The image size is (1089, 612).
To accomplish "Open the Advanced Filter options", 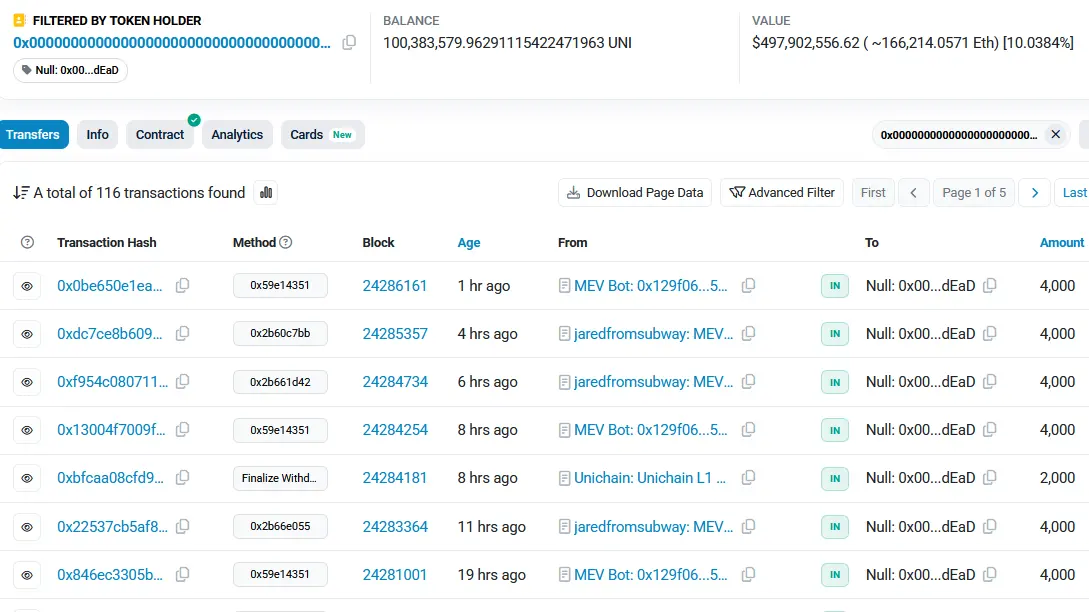I will (x=782, y=193).
